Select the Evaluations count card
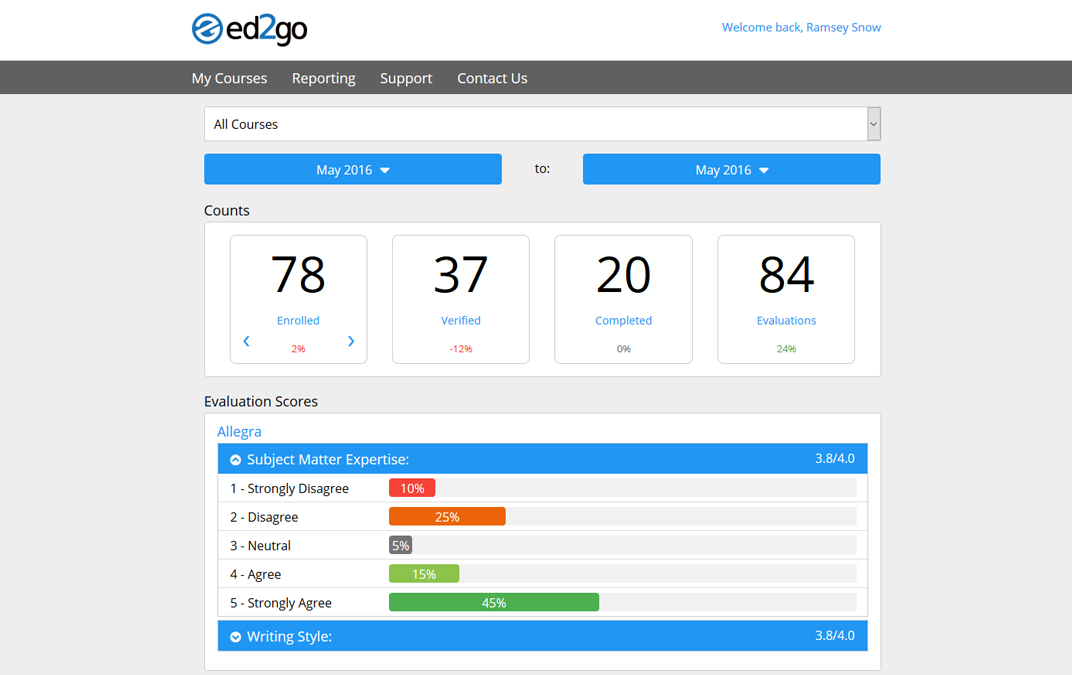The image size is (1072, 675). click(786, 299)
